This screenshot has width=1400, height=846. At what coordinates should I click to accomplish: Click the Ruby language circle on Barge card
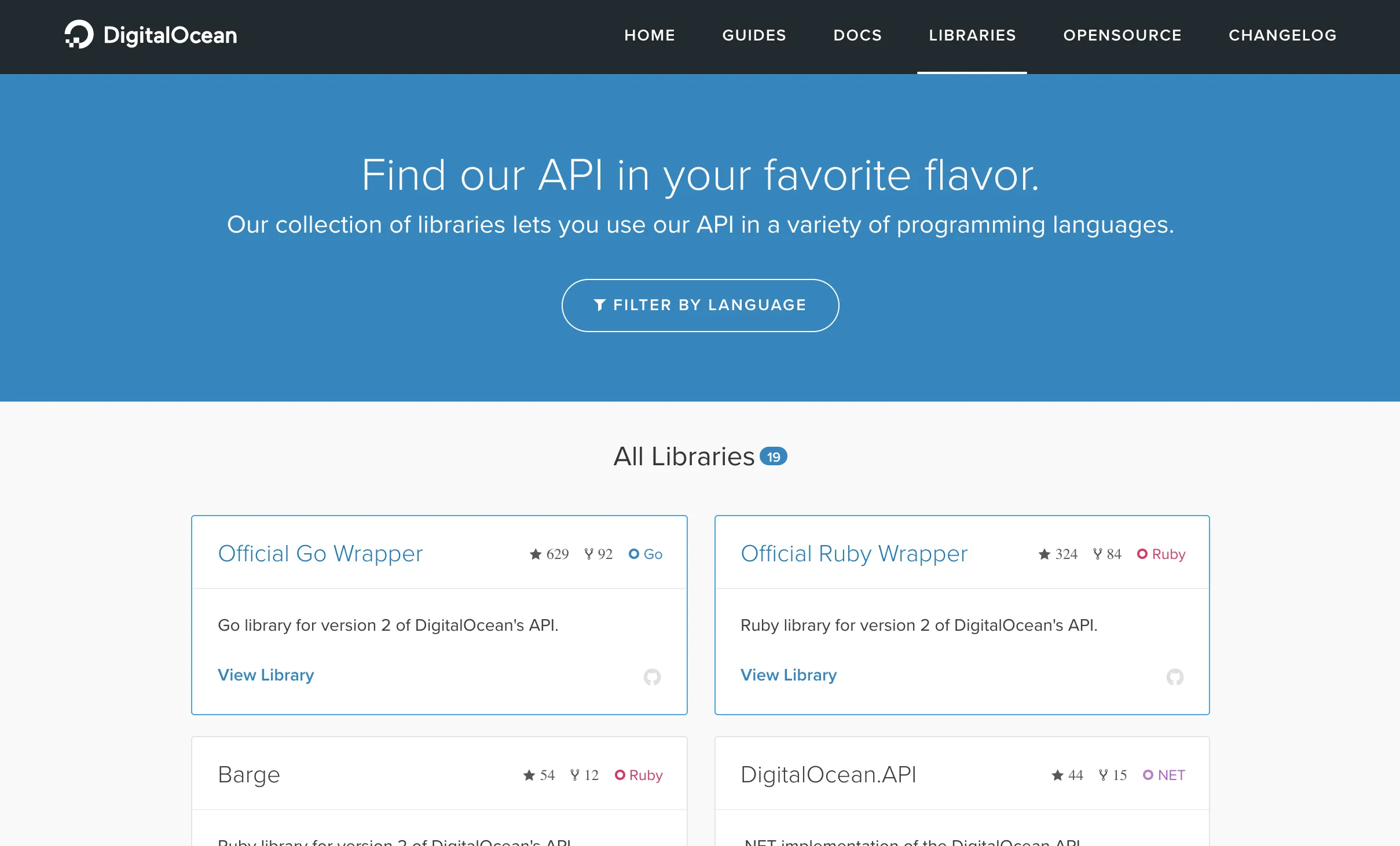tap(620, 775)
